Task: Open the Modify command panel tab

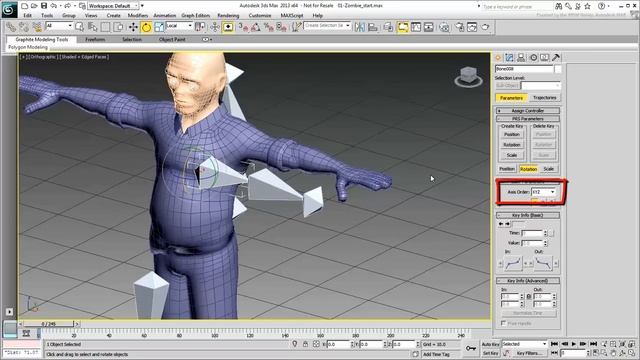Action: (x=509, y=58)
